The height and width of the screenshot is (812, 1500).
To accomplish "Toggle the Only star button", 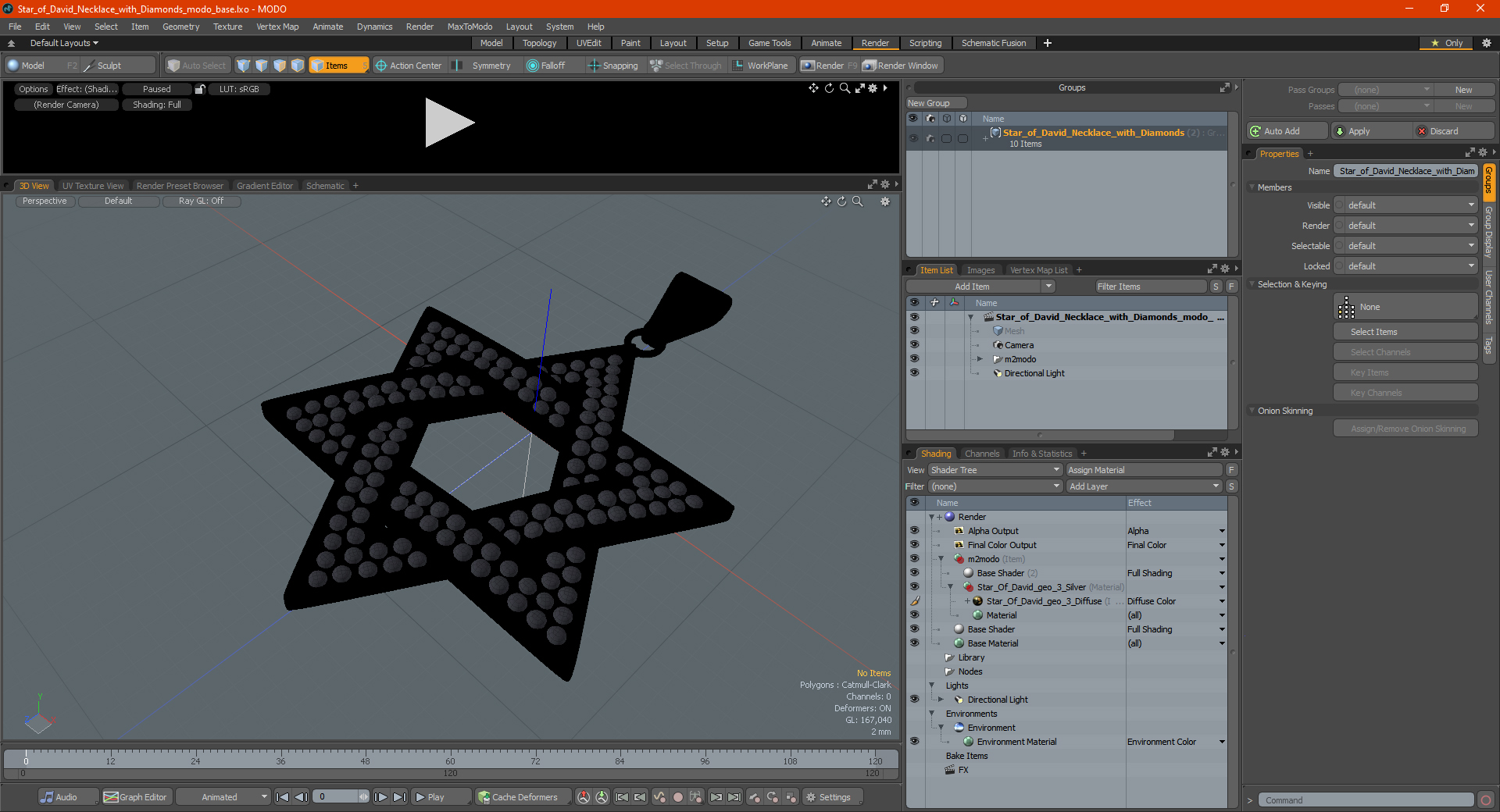I will [1447, 43].
